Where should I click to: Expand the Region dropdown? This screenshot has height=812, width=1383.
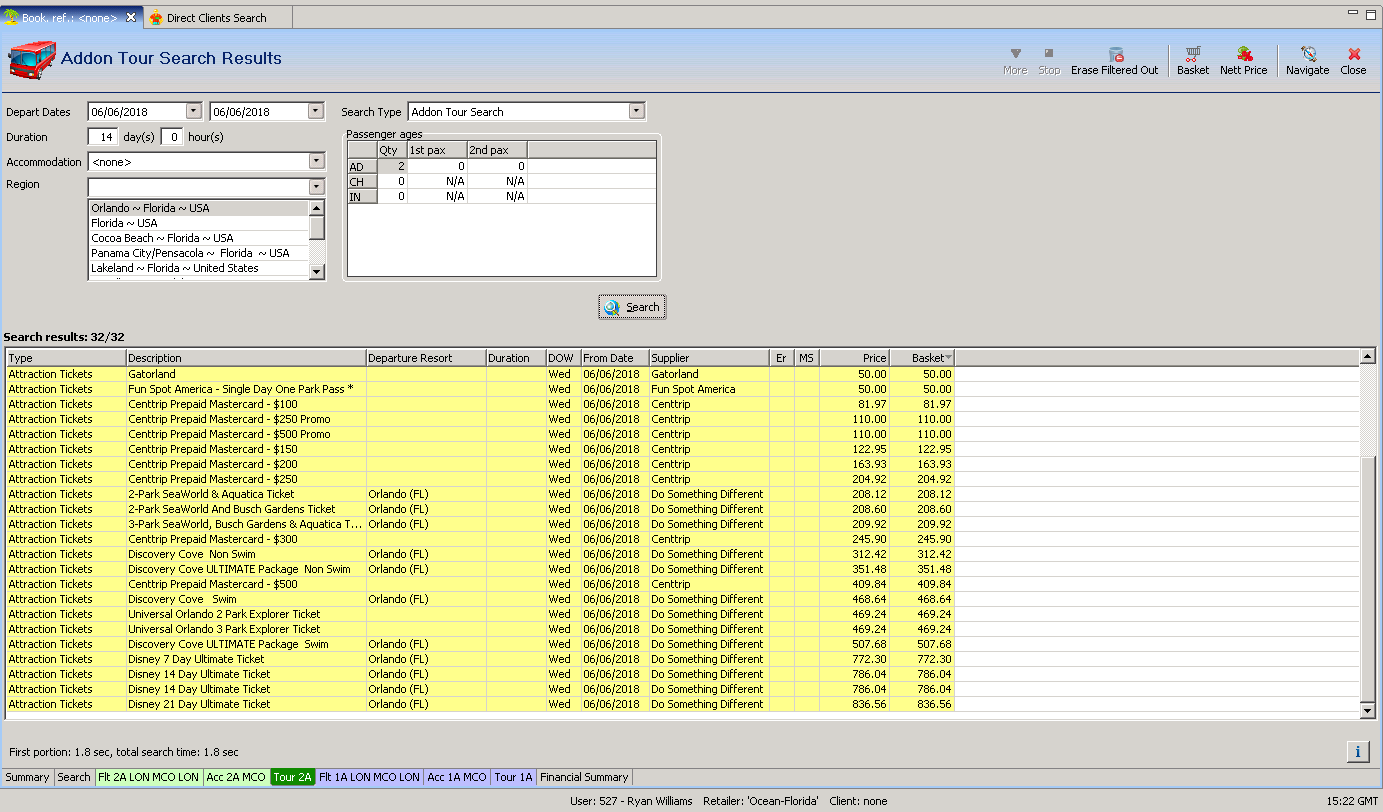(317, 187)
